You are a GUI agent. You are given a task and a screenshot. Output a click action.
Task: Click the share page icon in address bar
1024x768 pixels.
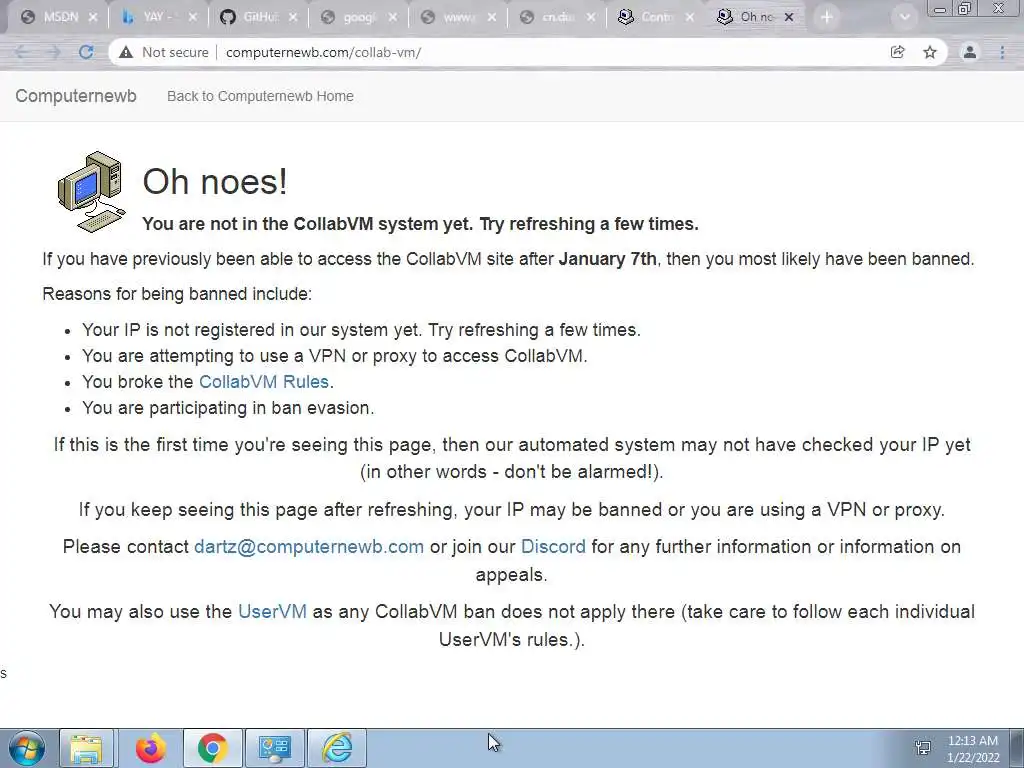click(x=897, y=52)
